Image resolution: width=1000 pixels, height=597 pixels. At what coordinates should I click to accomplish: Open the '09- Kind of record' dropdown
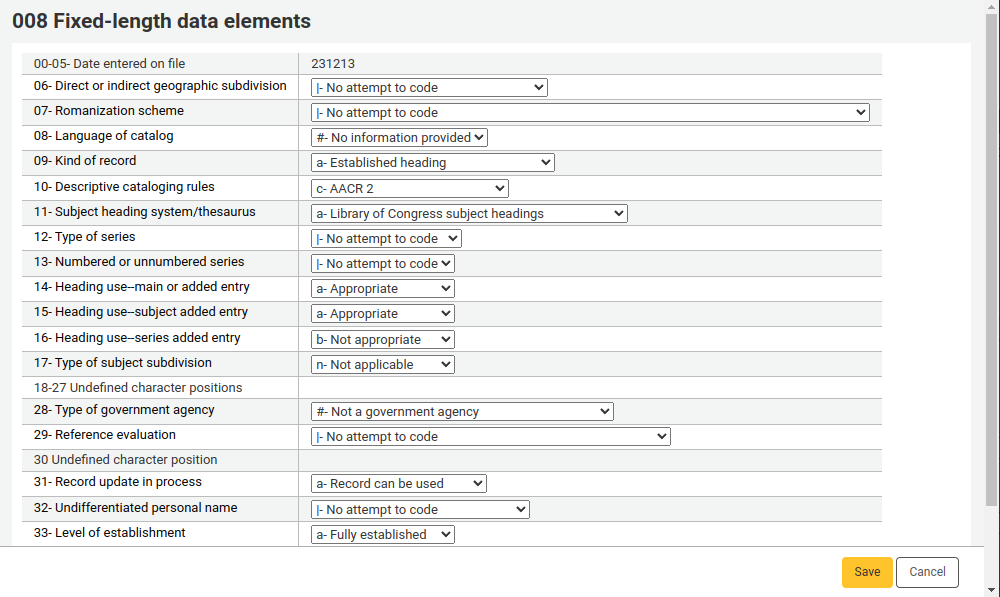[x=432, y=162]
